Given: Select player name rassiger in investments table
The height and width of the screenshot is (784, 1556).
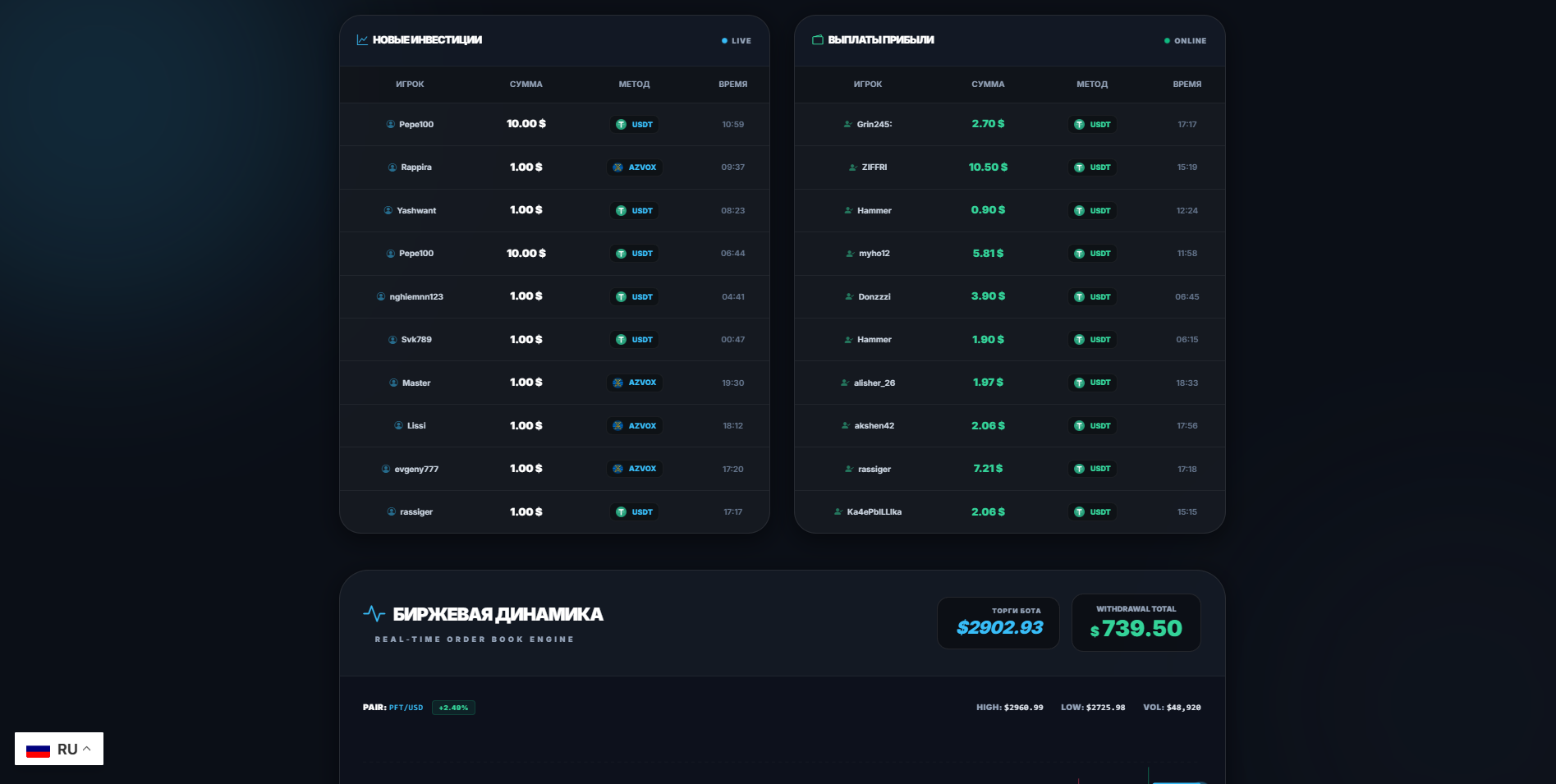Looking at the screenshot, I should [416, 512].
